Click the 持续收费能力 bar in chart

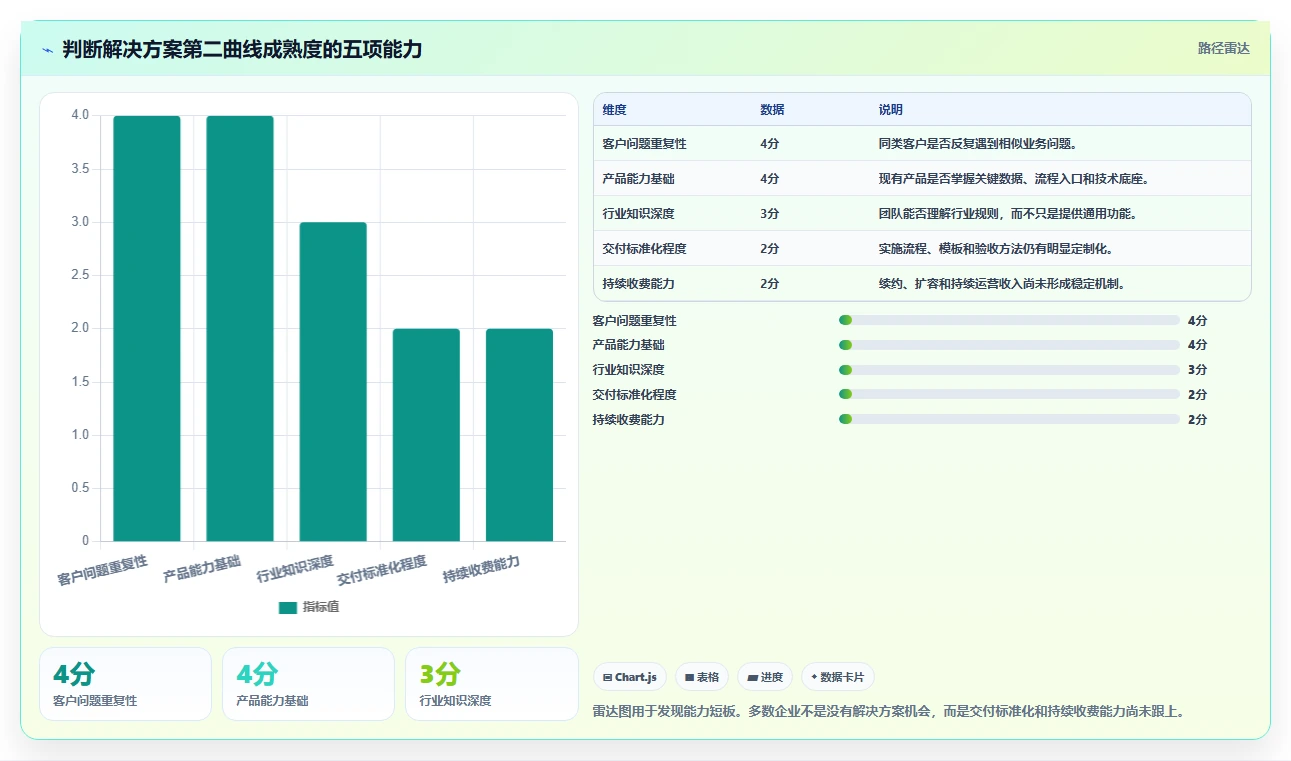[x=519, y=435]
